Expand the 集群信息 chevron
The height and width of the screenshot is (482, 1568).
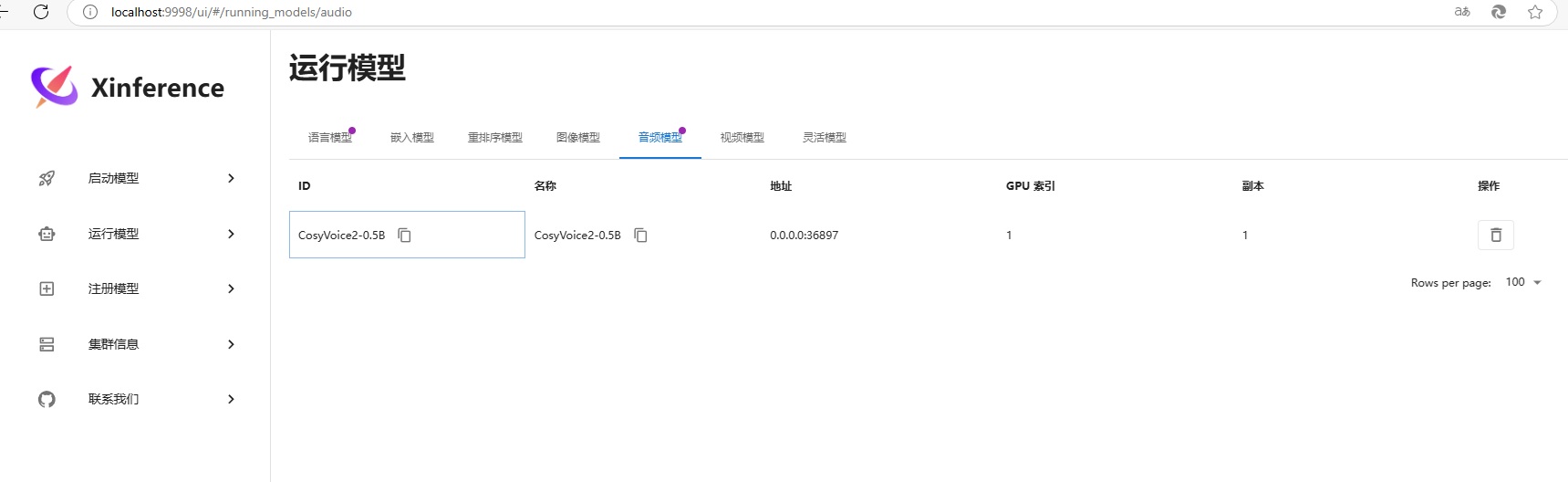tap(231, 344)
